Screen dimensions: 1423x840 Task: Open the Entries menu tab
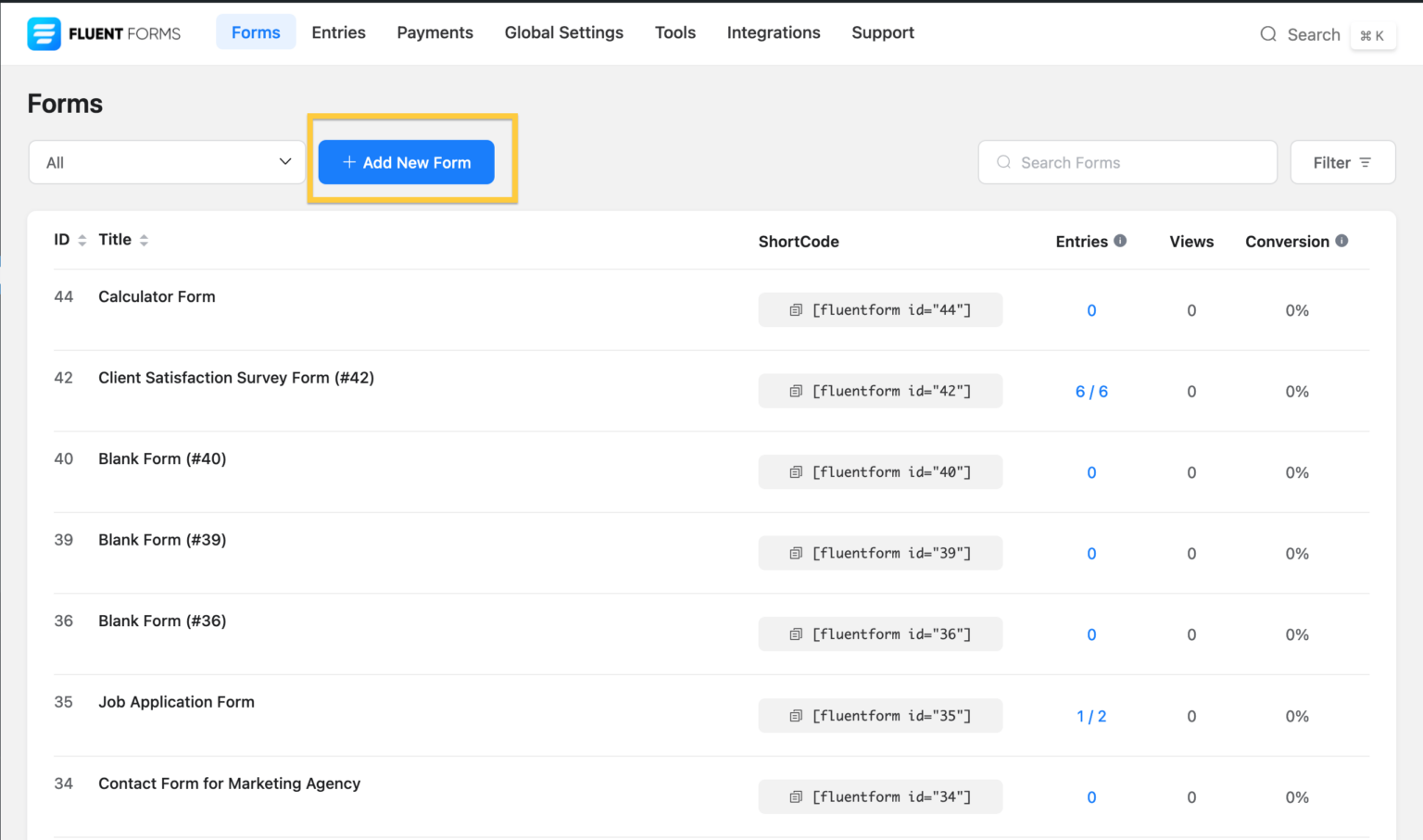(x=338, y=32)
